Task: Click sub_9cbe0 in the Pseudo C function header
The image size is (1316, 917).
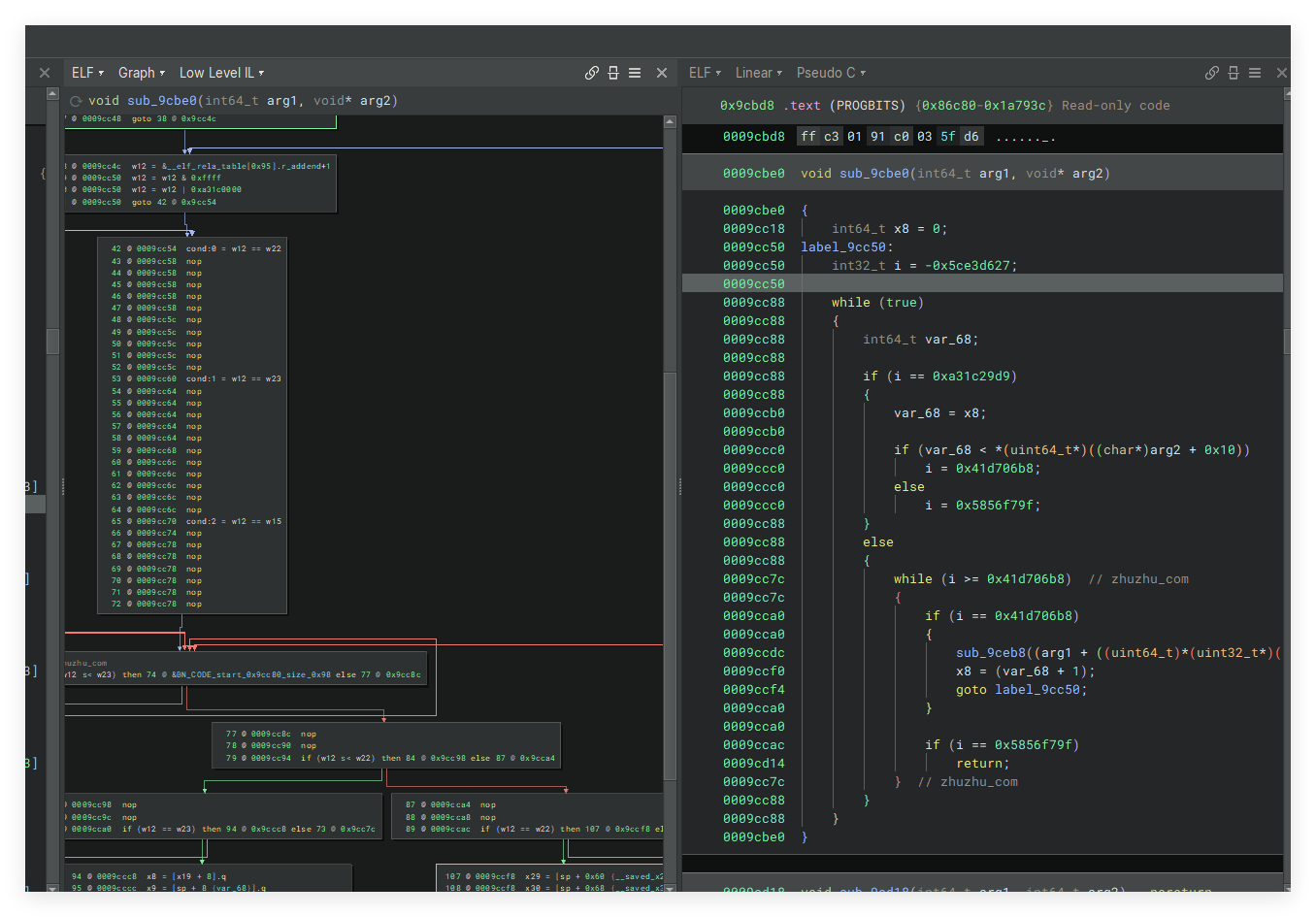Action: click(874, 174)
